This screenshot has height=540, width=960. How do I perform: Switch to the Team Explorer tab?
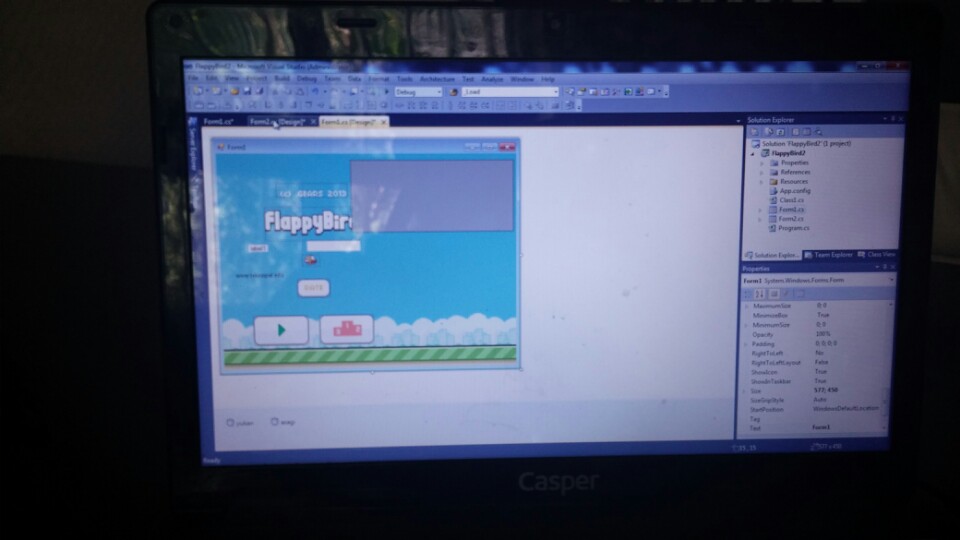828,255
